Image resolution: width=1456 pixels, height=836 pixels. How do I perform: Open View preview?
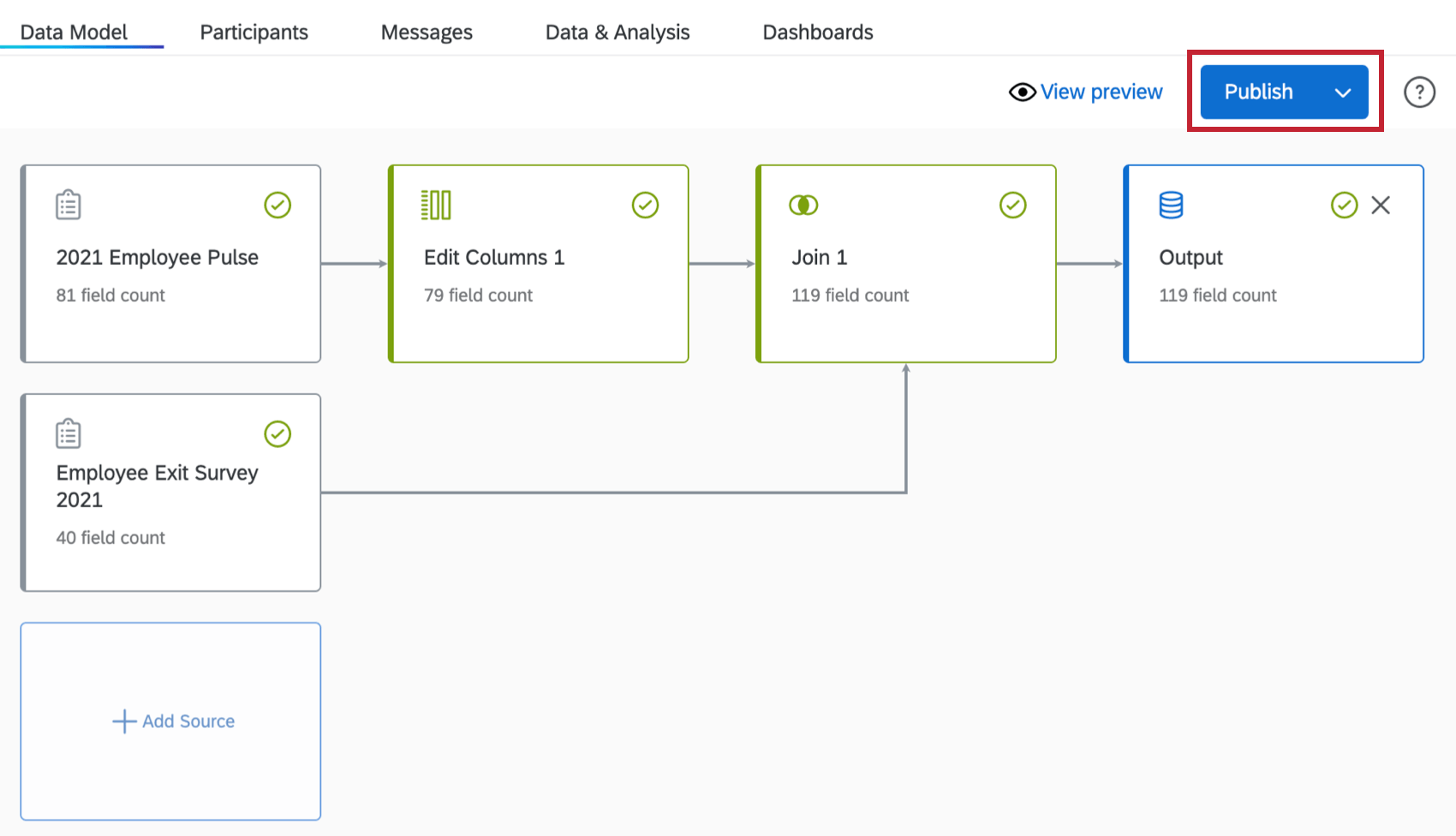click(x=1101, y=92)
